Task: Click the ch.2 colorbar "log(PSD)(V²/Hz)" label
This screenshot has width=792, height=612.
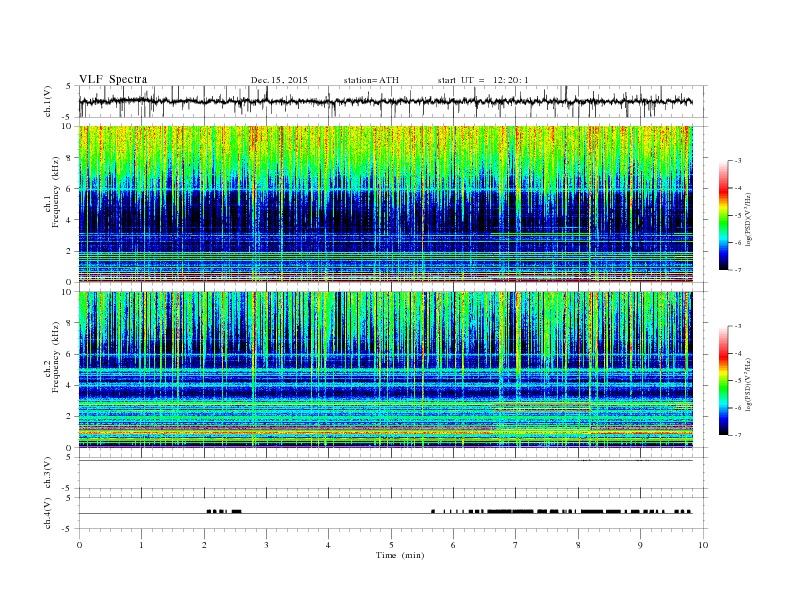Action: click(x=749, y=384)
